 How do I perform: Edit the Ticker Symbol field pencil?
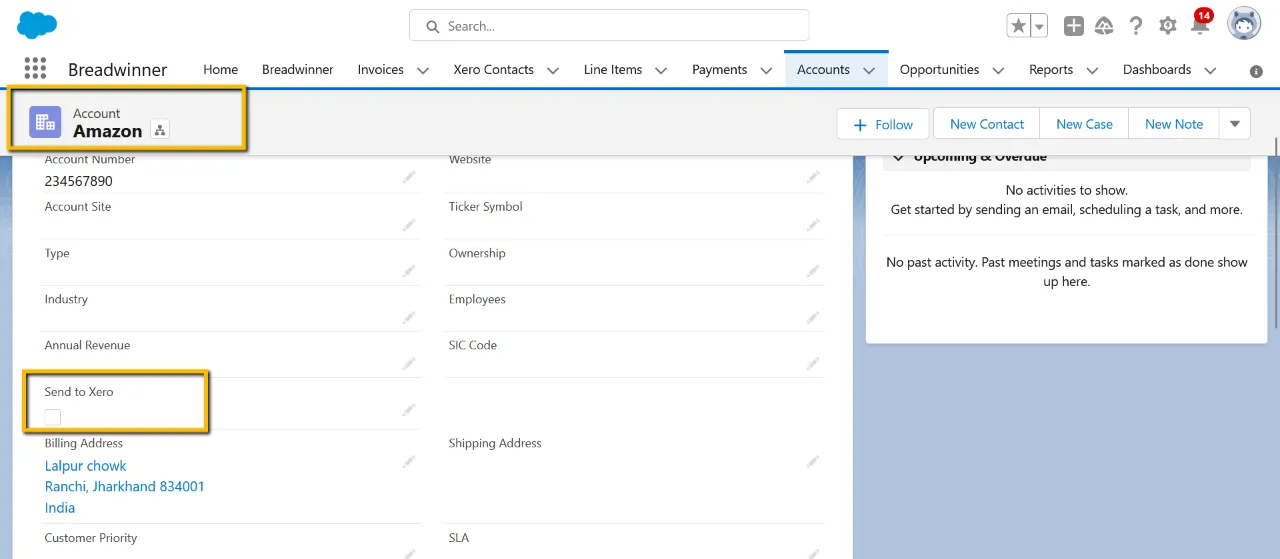click(x=813, y=224)
